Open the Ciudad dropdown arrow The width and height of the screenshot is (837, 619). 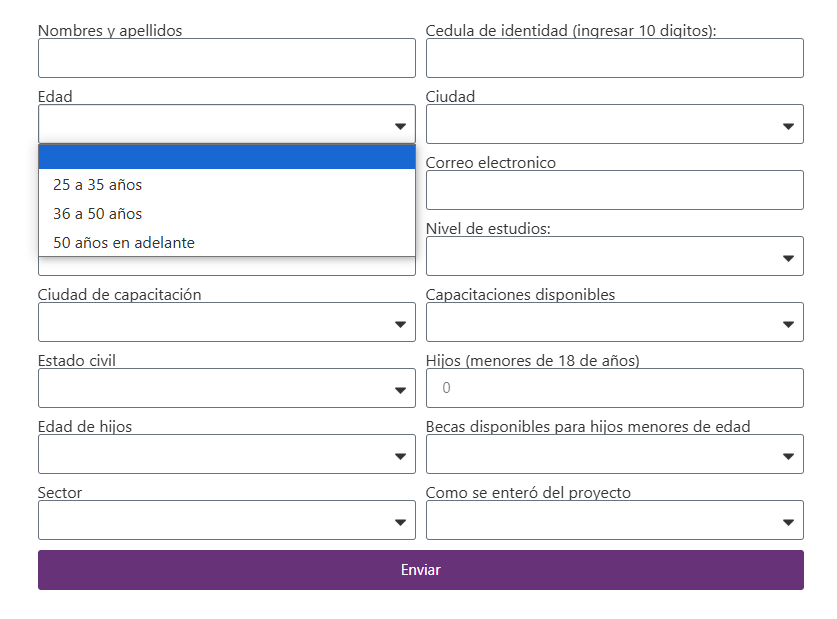(788, 126)
